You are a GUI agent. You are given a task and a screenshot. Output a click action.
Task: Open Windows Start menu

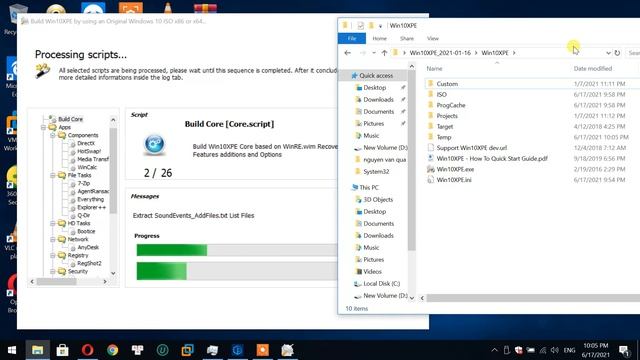[x=12, y=350]
